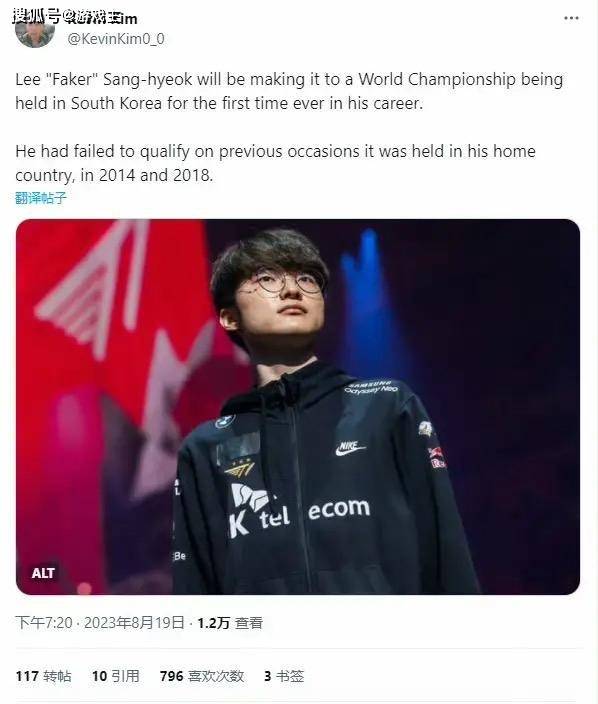Open the @KevinKim0_0 handle link

116,39
